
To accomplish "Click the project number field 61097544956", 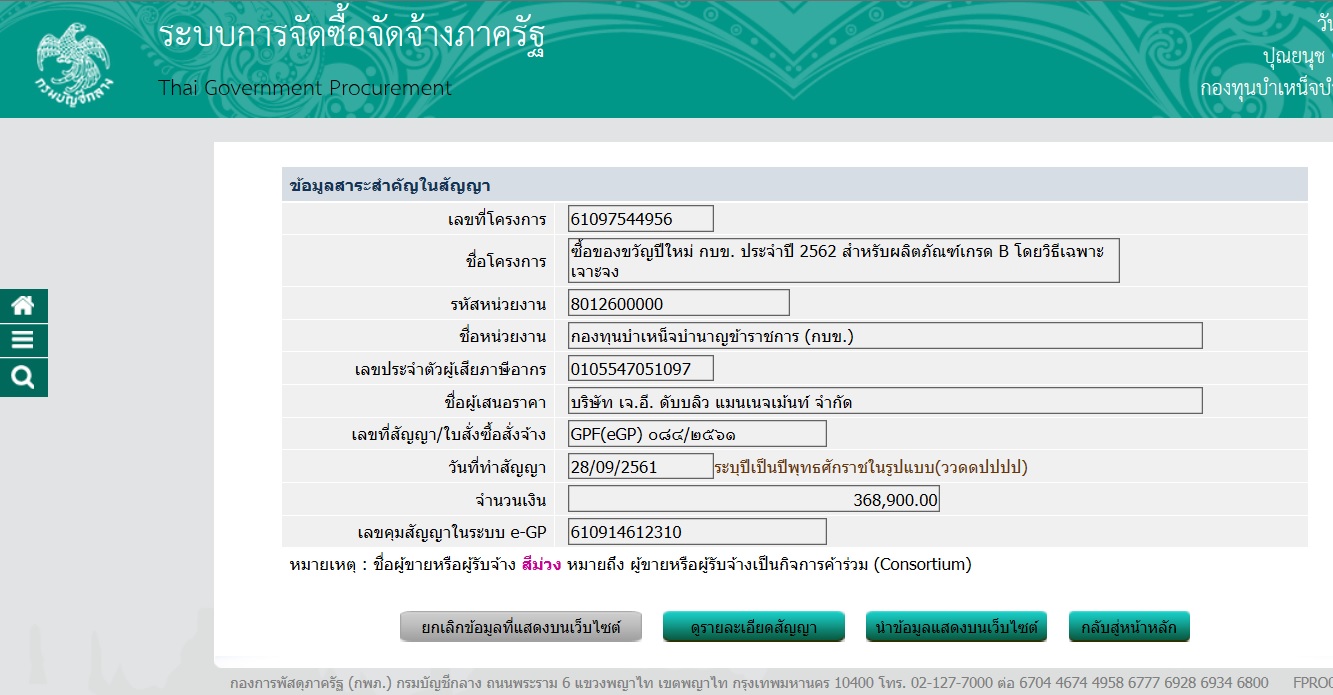I will (640, 219).
